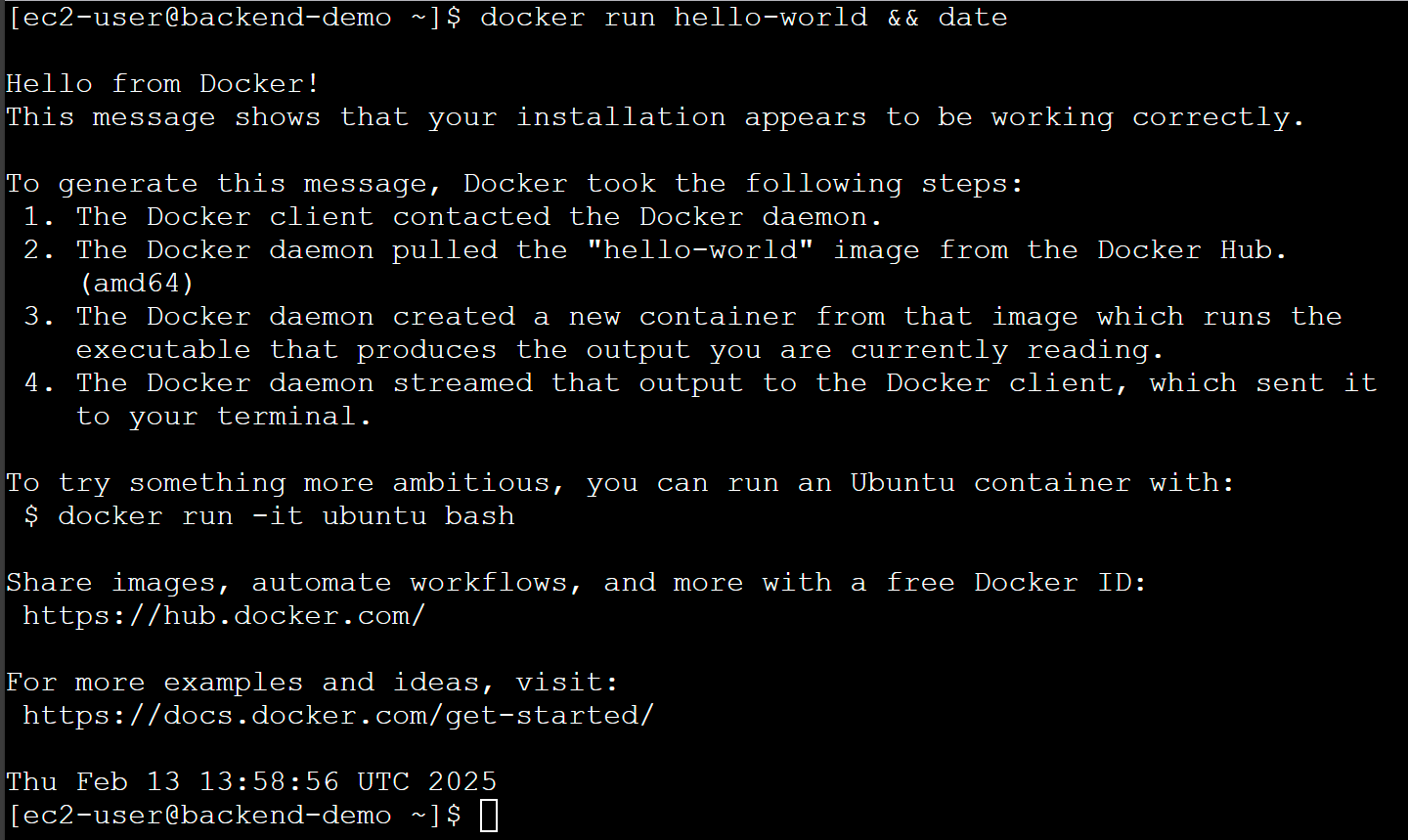
Task: Click the 'For more examples and ideas' line
Action: click(x=312, y=683)
